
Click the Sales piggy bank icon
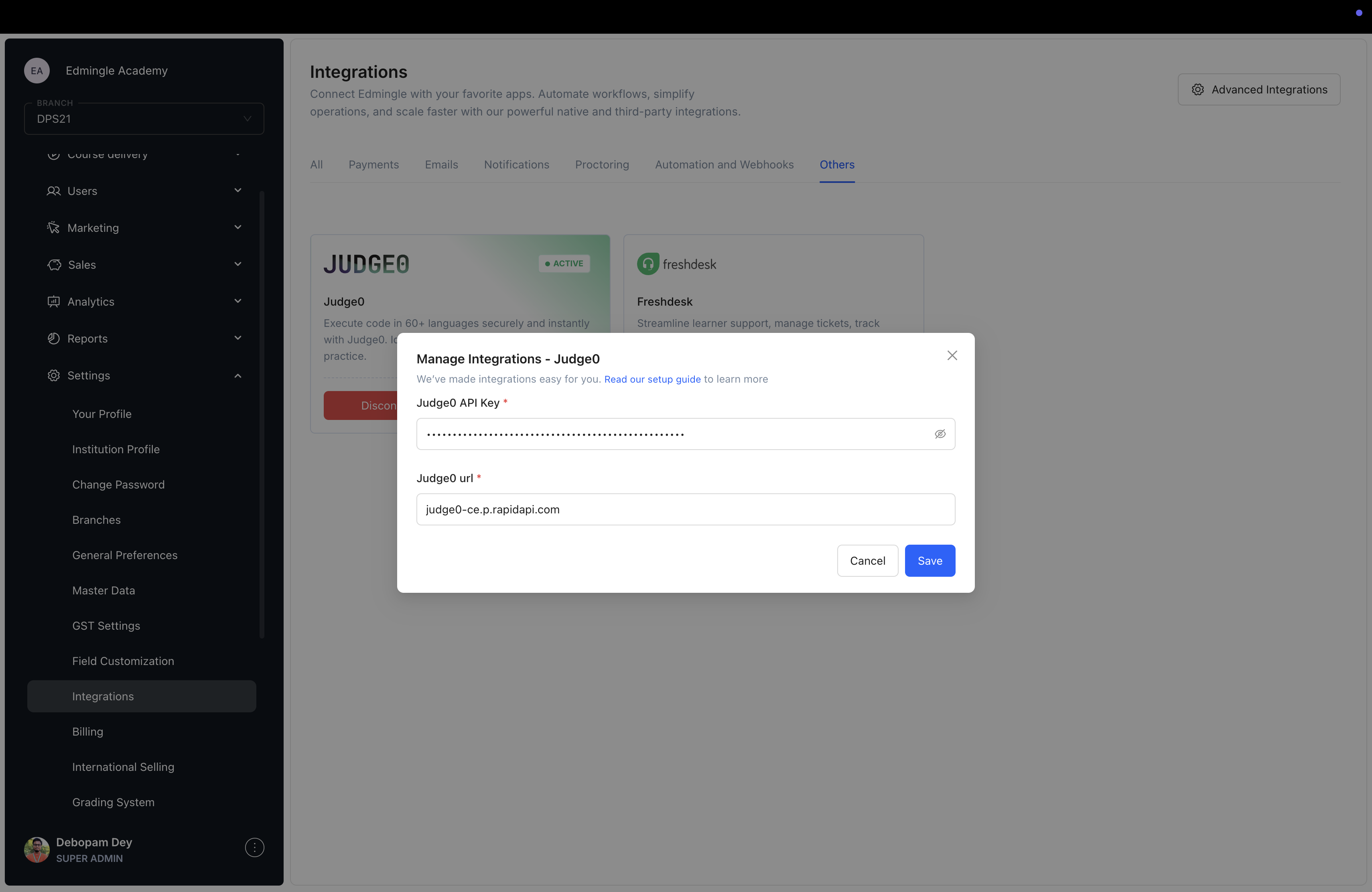coord(54,264)
